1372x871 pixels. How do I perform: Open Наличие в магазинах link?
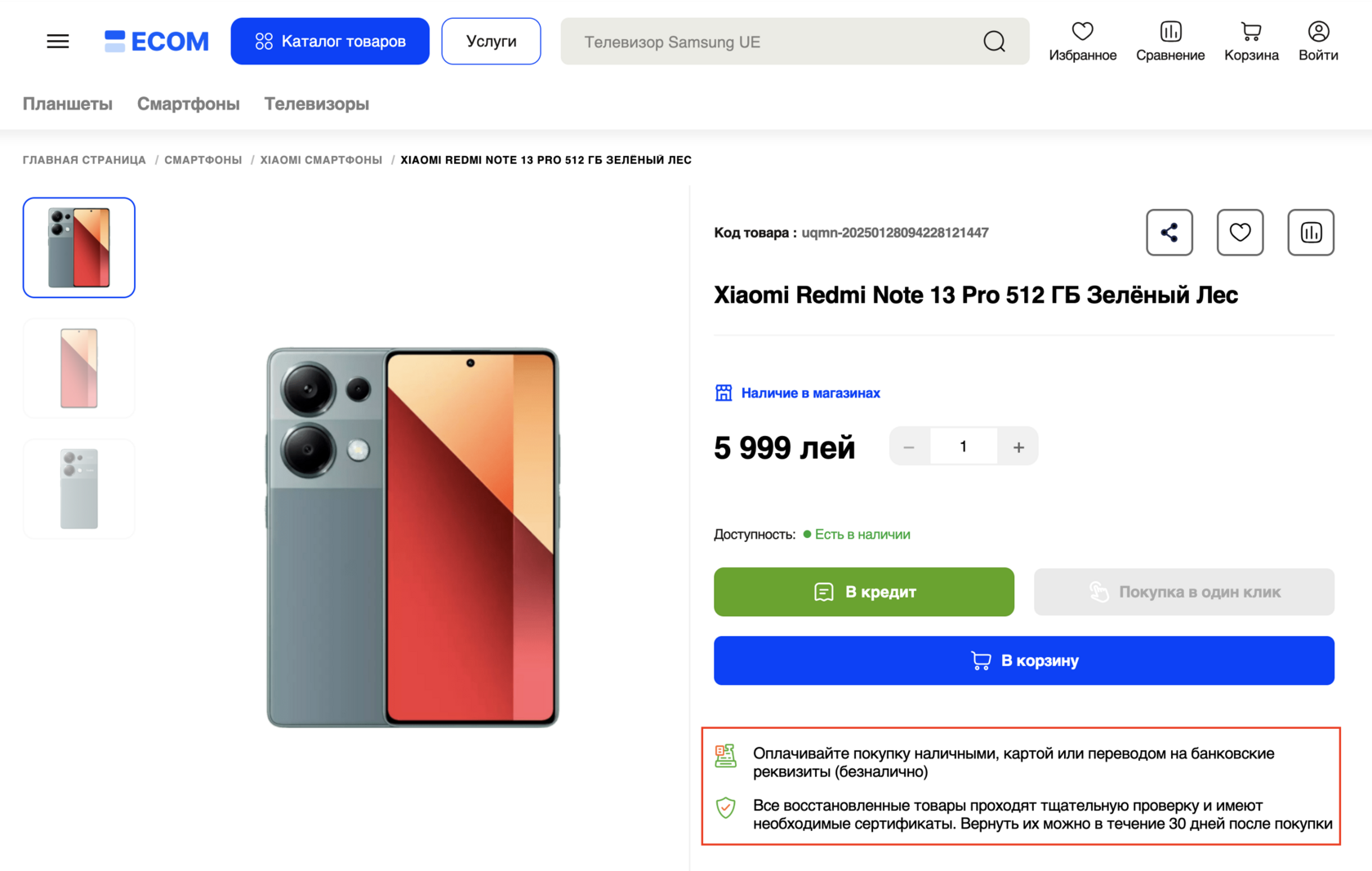809,393
